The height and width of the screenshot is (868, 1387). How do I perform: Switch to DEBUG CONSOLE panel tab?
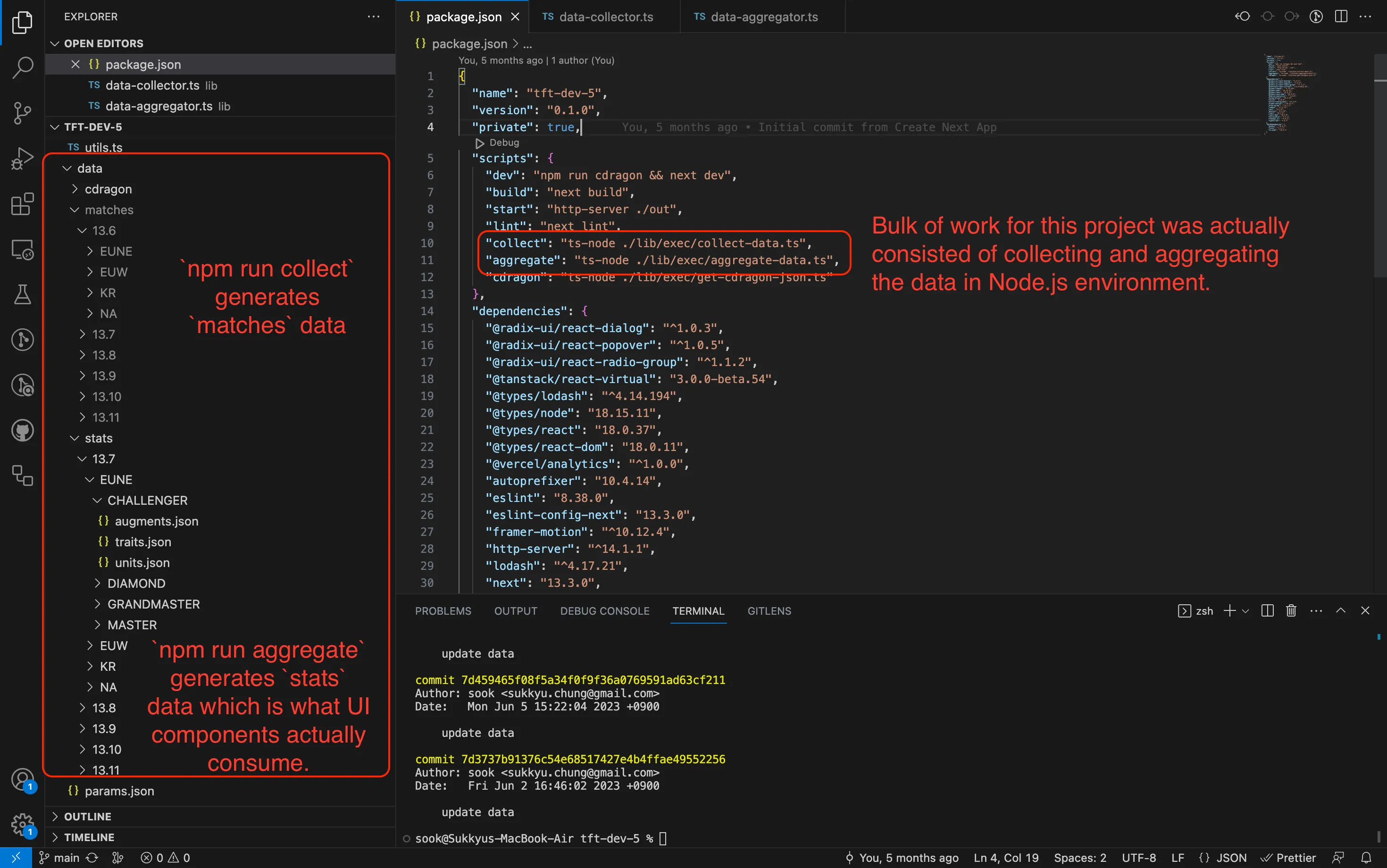604,611
